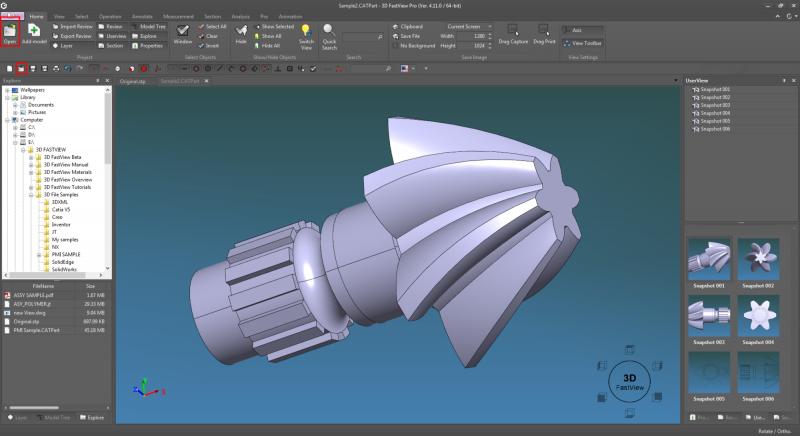Click the undo icon in quick toolbar
Image resolution: width=800 pixels, height=436 pixels.
click(68, 68)
